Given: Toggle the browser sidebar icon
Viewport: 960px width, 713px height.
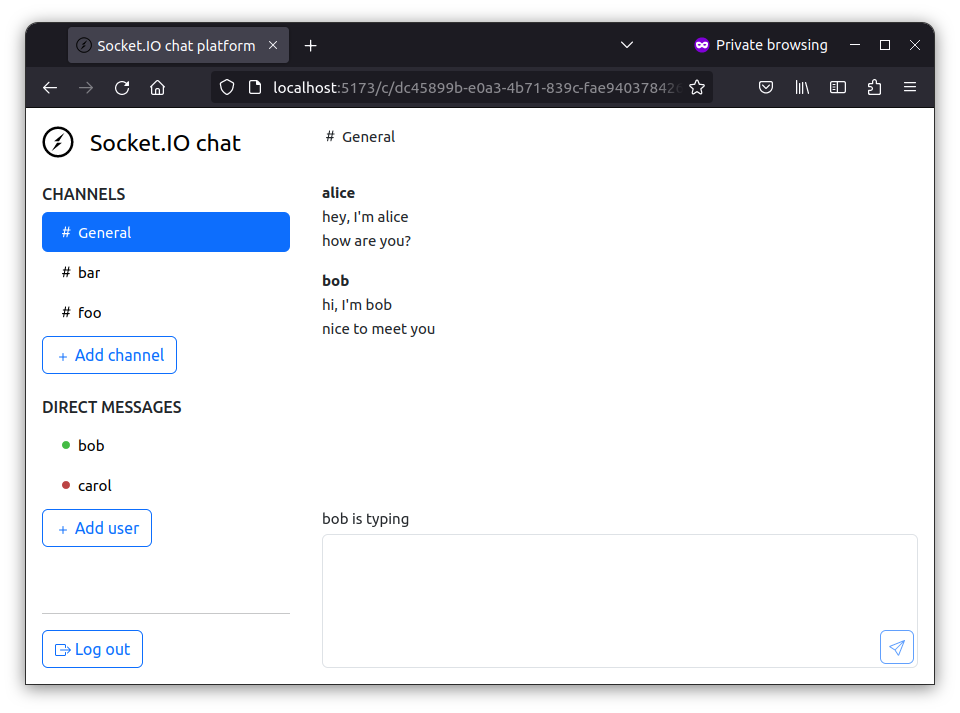Looking at the screenshot, I should [x=838, y=87].
